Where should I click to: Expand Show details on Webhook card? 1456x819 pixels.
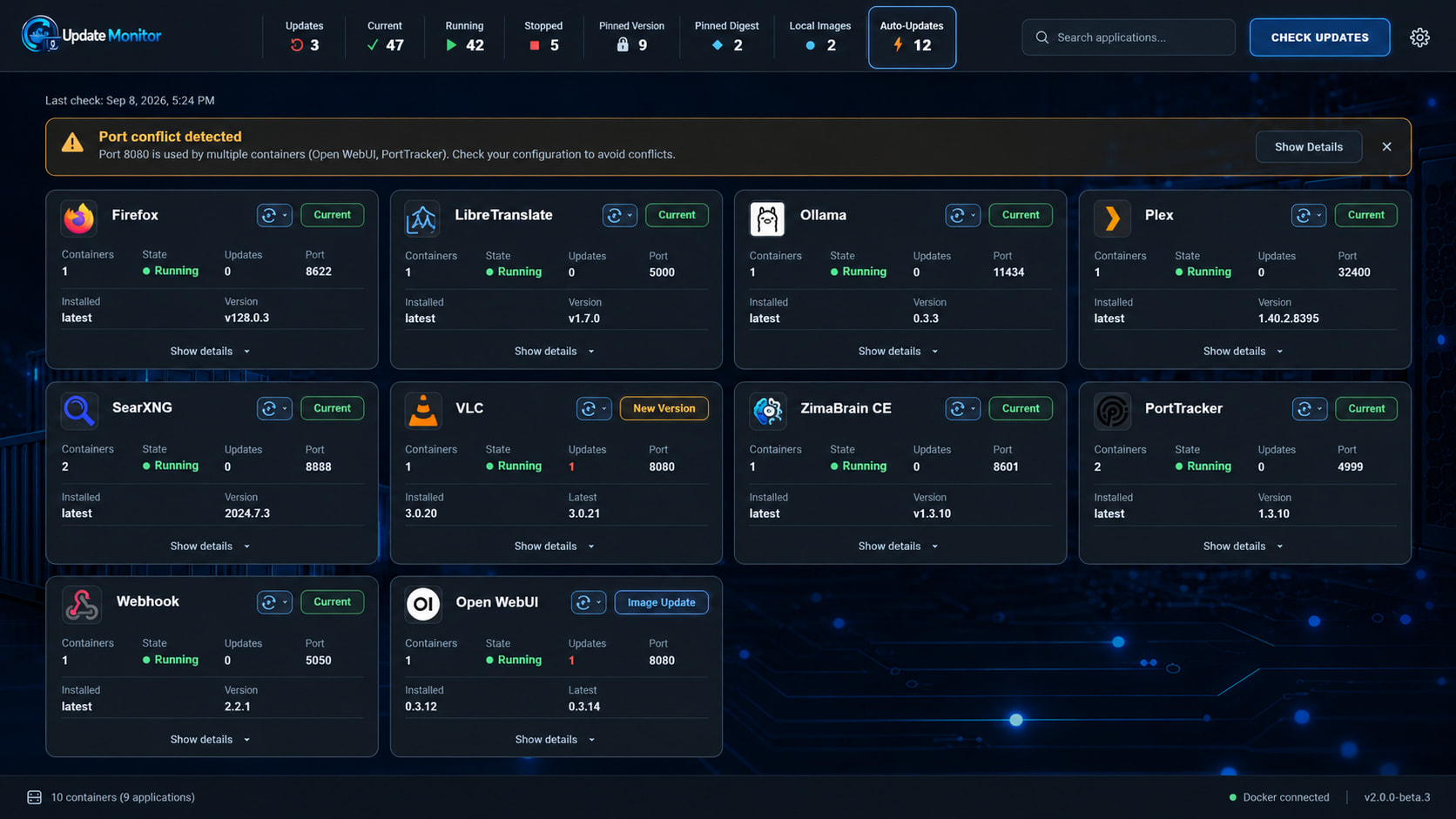click(x=211, y=740)
